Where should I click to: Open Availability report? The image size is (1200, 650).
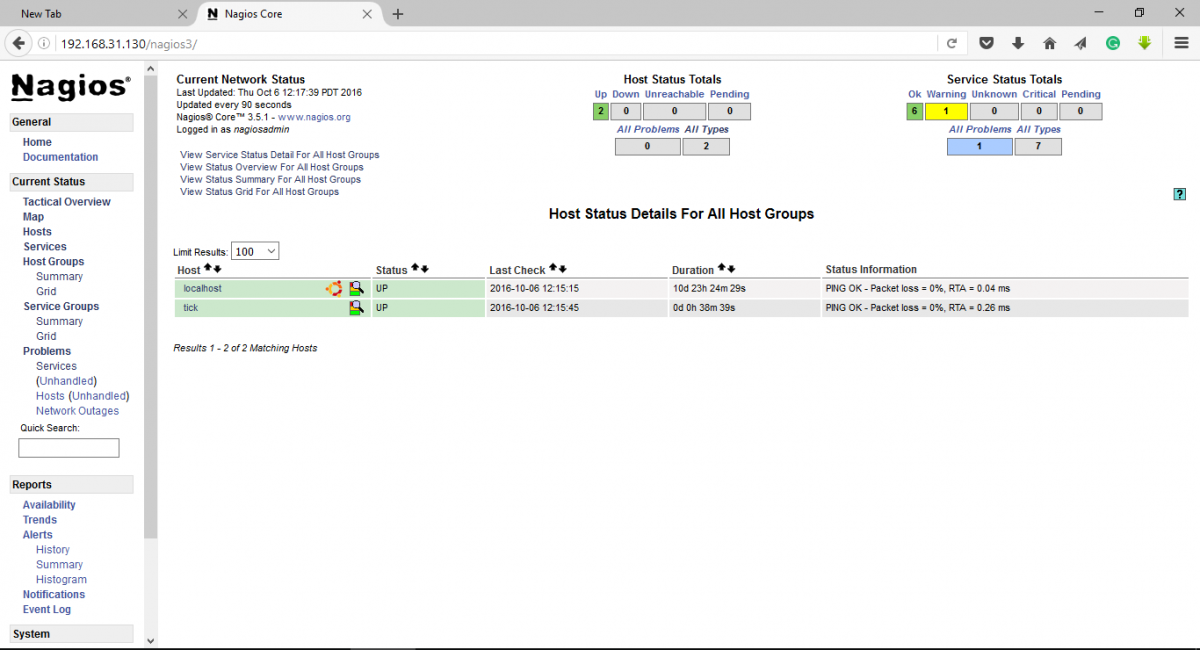[x=49, y=505]
